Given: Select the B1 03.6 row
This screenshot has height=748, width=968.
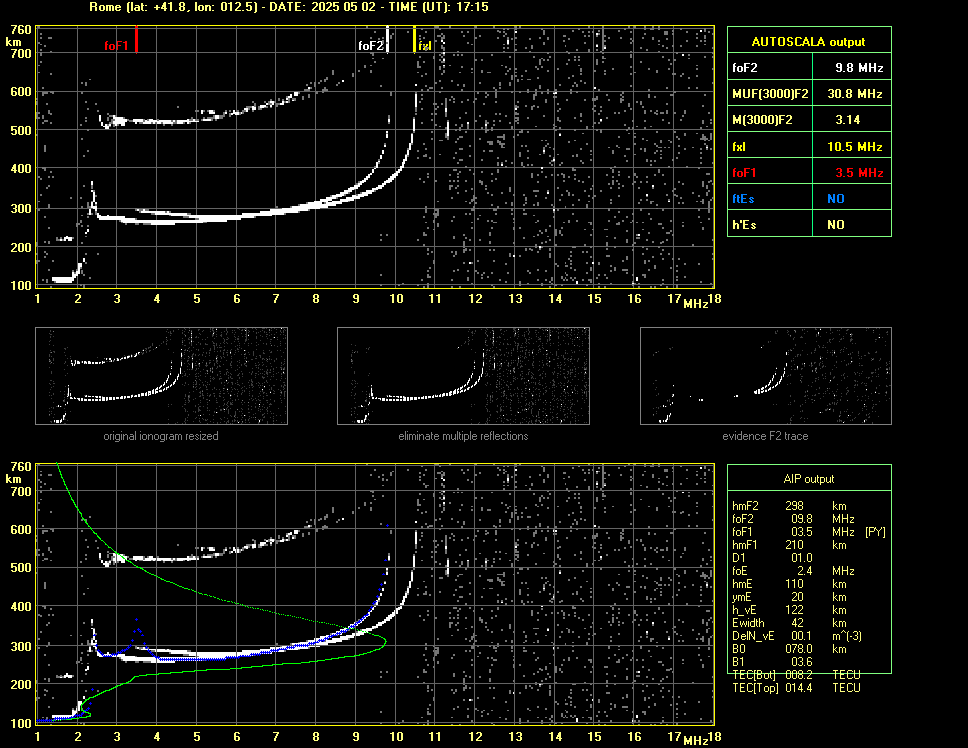Looking at the screenshot, I should click(x=772, y=662).
